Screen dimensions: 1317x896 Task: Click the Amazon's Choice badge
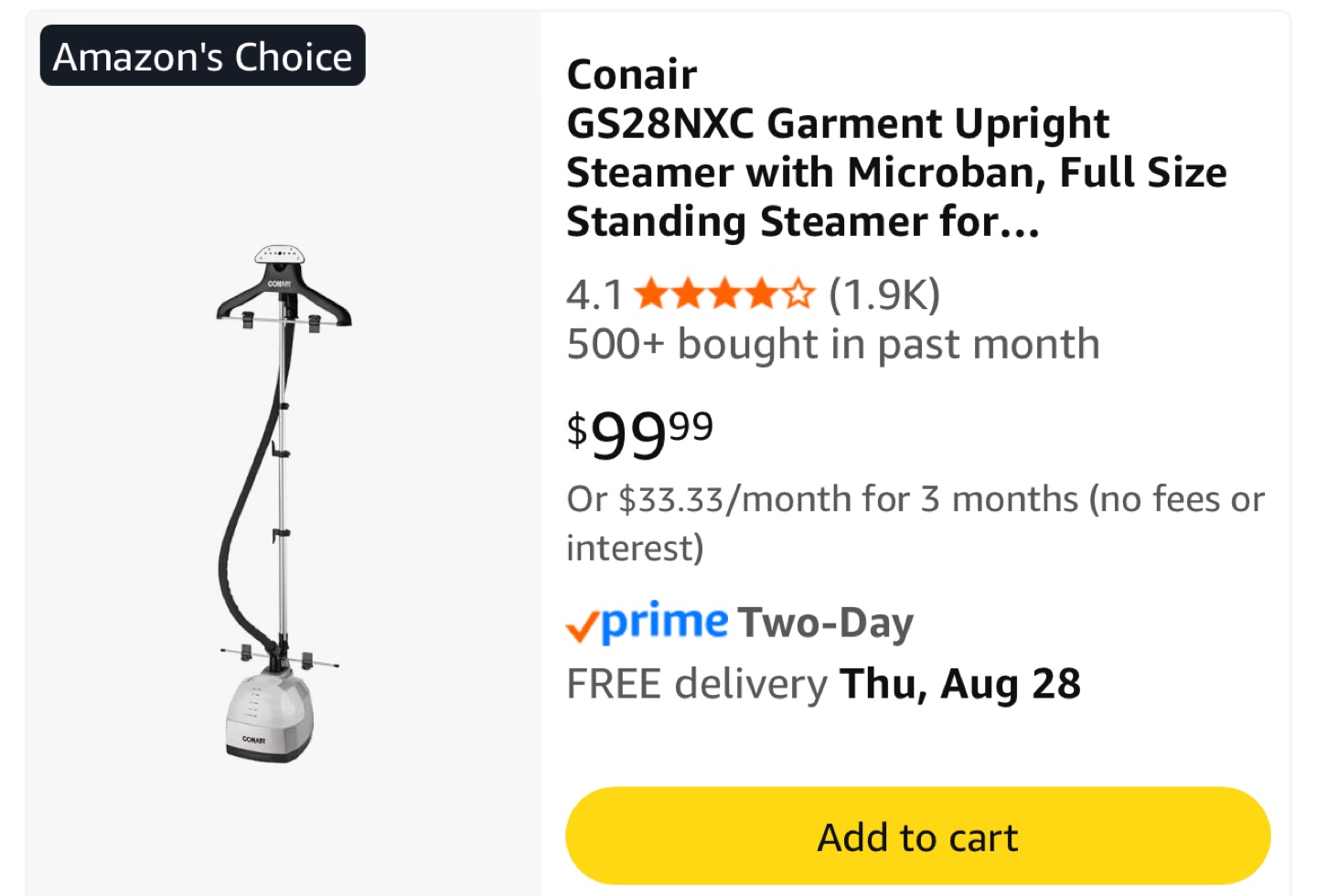(x=202, y=57)
